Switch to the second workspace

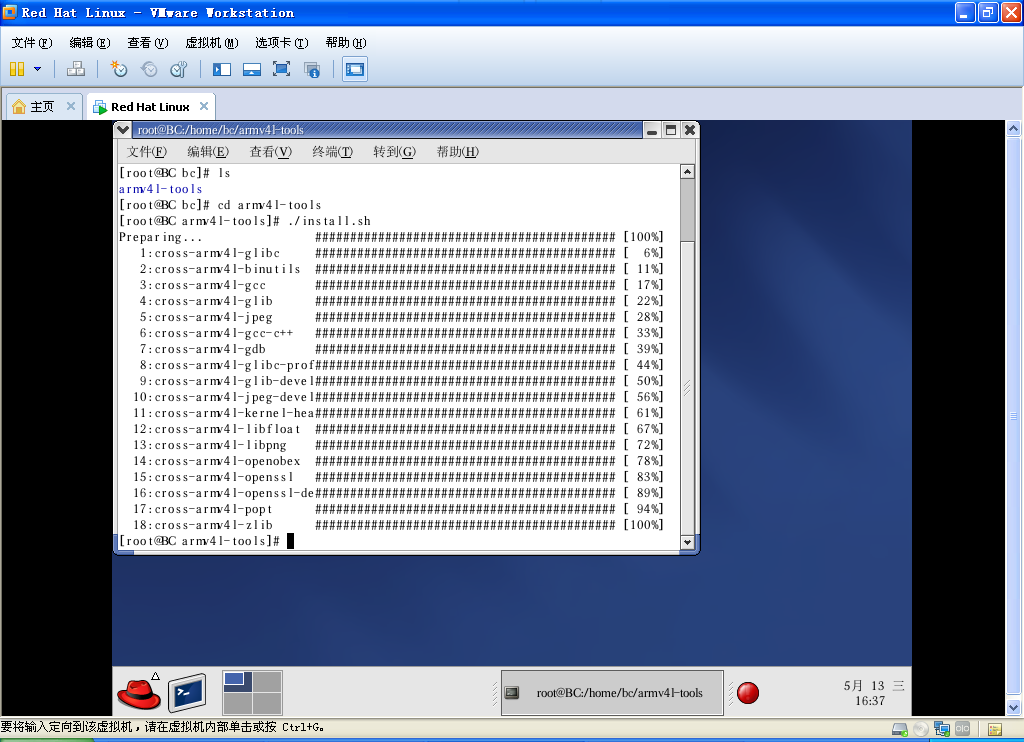point(268,682)
